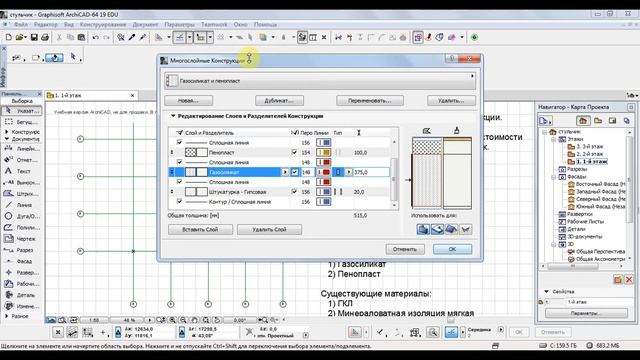The height and width of the screenshot is (360, 640).
Task: Click blue pen swatch in Штукатурка - Гипсовая row
Action: point(324,191)
